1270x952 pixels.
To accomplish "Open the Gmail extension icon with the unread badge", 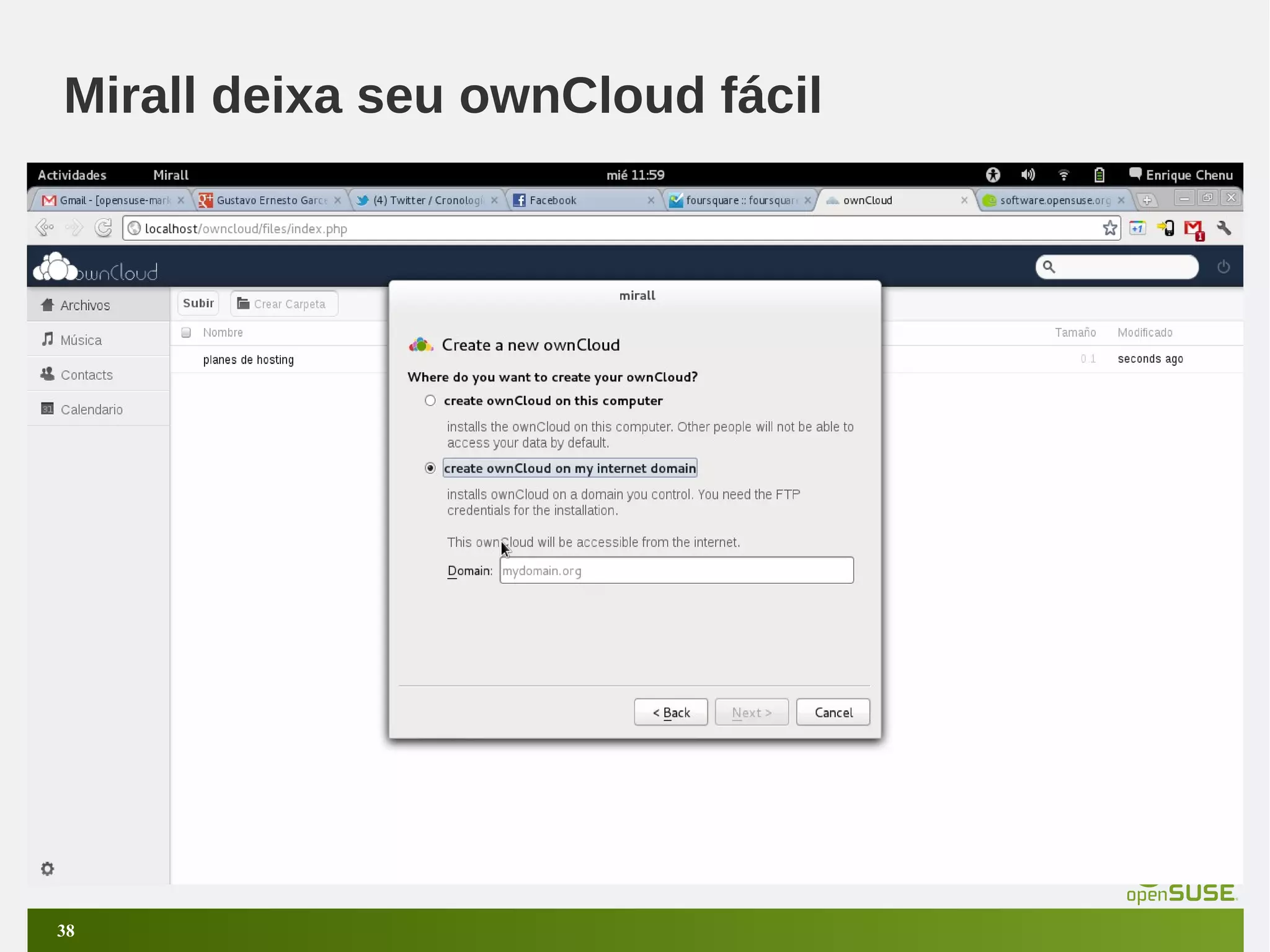I will [1194, 229].
